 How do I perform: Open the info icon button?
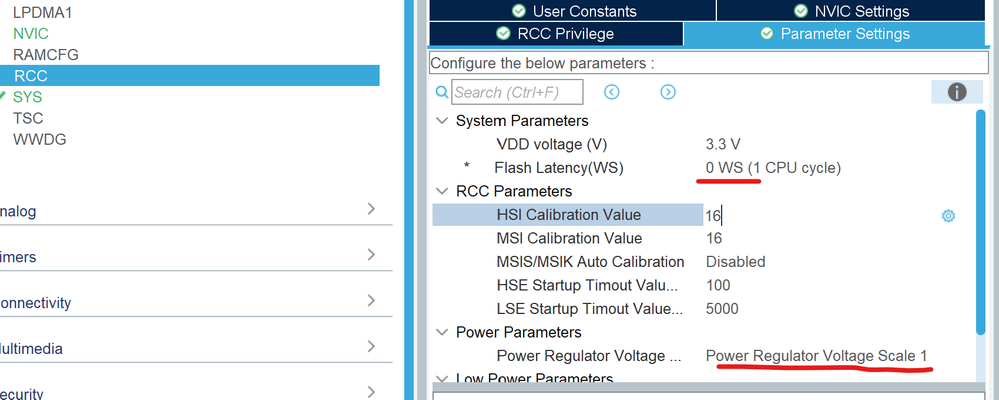[x=956, y=92]
